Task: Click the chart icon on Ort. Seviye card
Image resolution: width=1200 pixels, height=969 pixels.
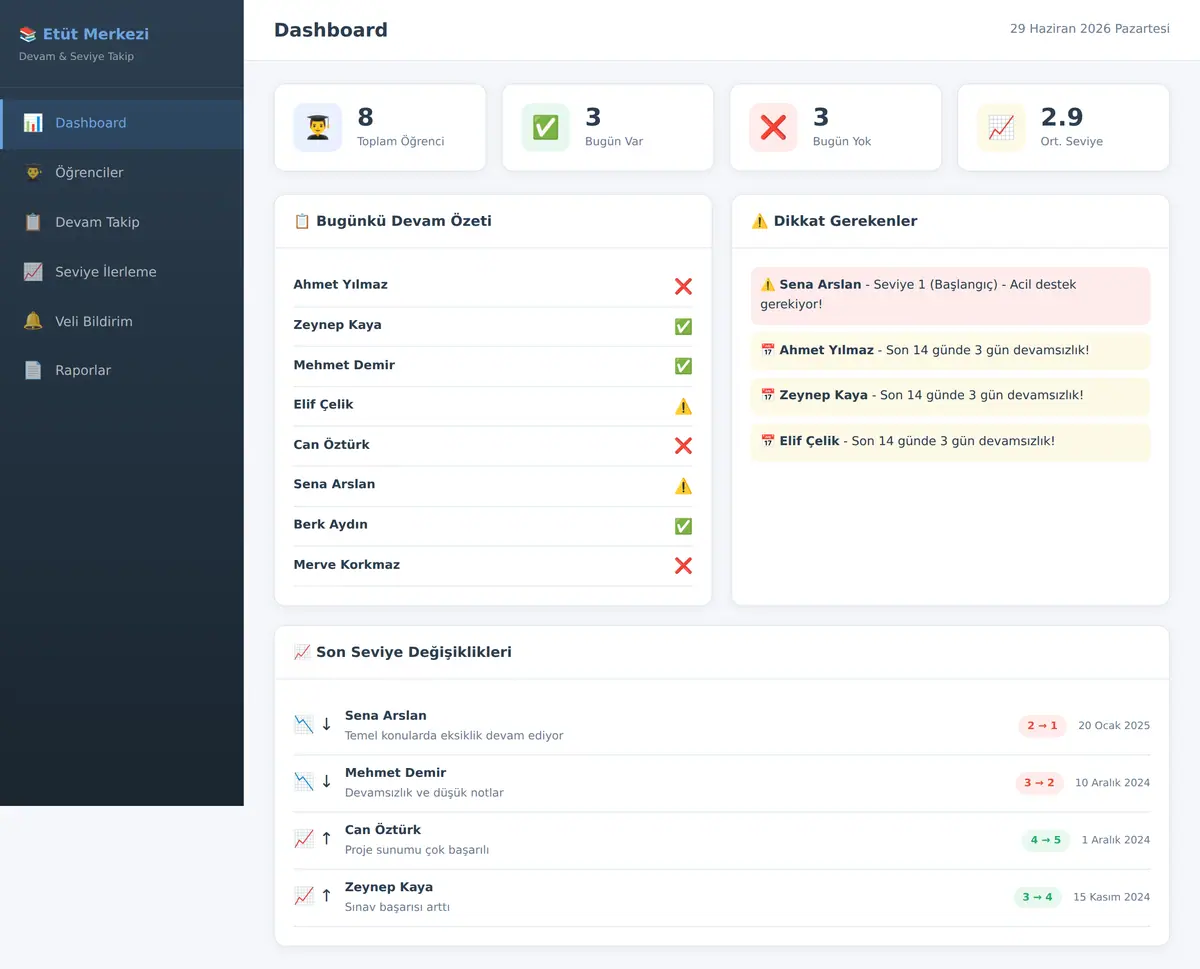Action: pos(1001,127)
